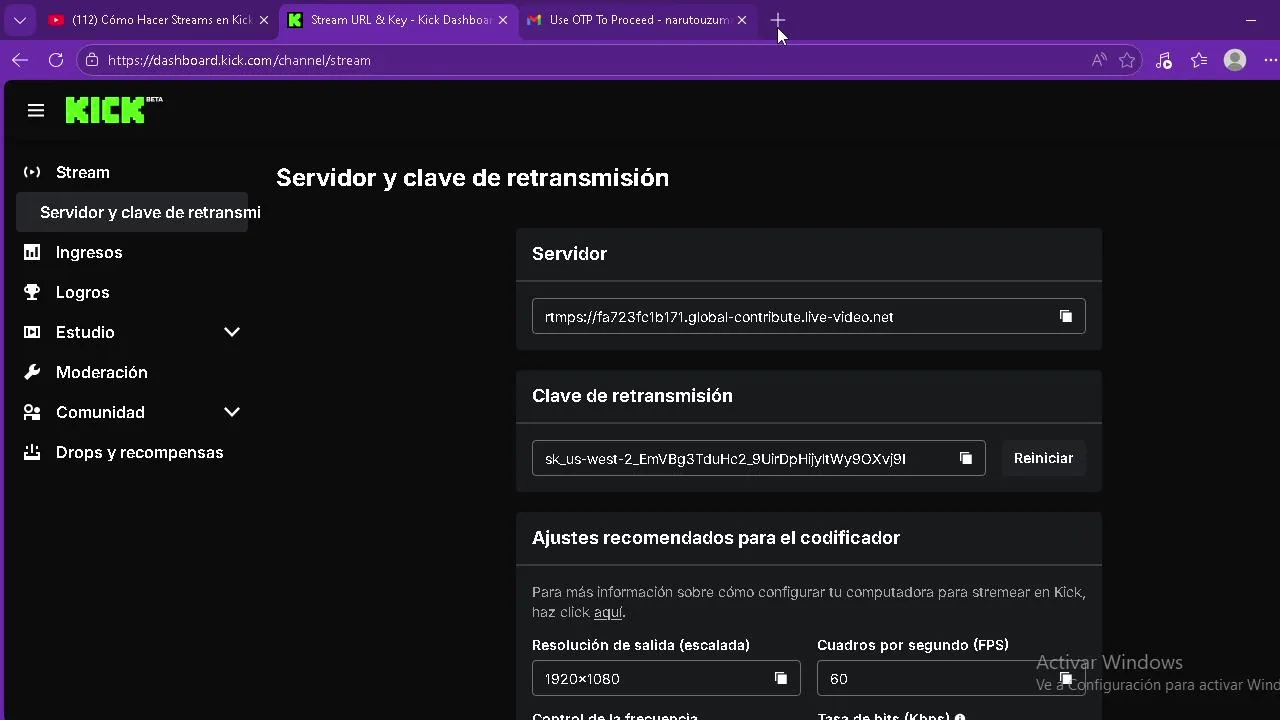Viewport: 1280px width, 720px height.
Task: Click the Reiniciar button
Action: 1043,458
